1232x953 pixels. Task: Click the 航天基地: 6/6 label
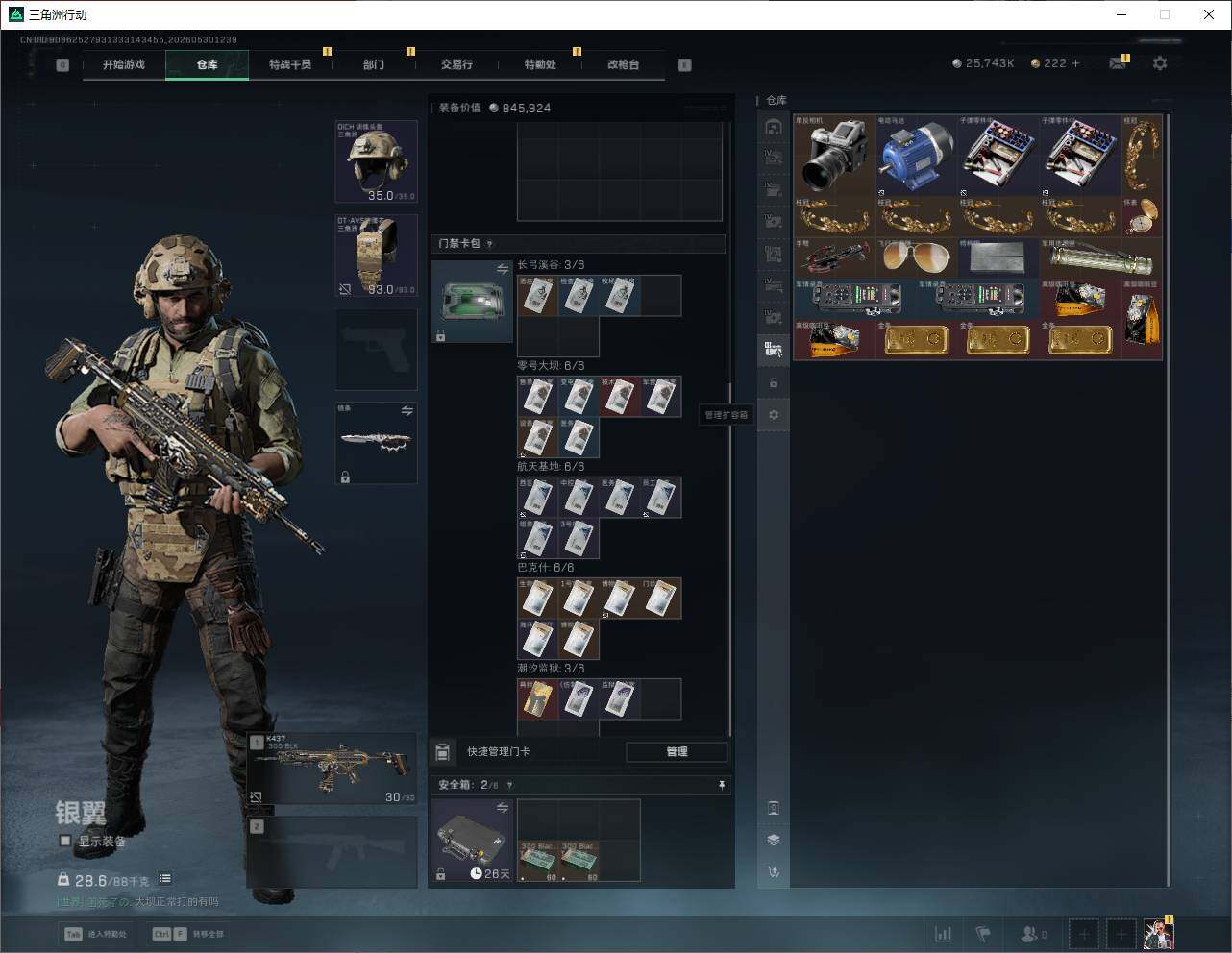(551, 467)
